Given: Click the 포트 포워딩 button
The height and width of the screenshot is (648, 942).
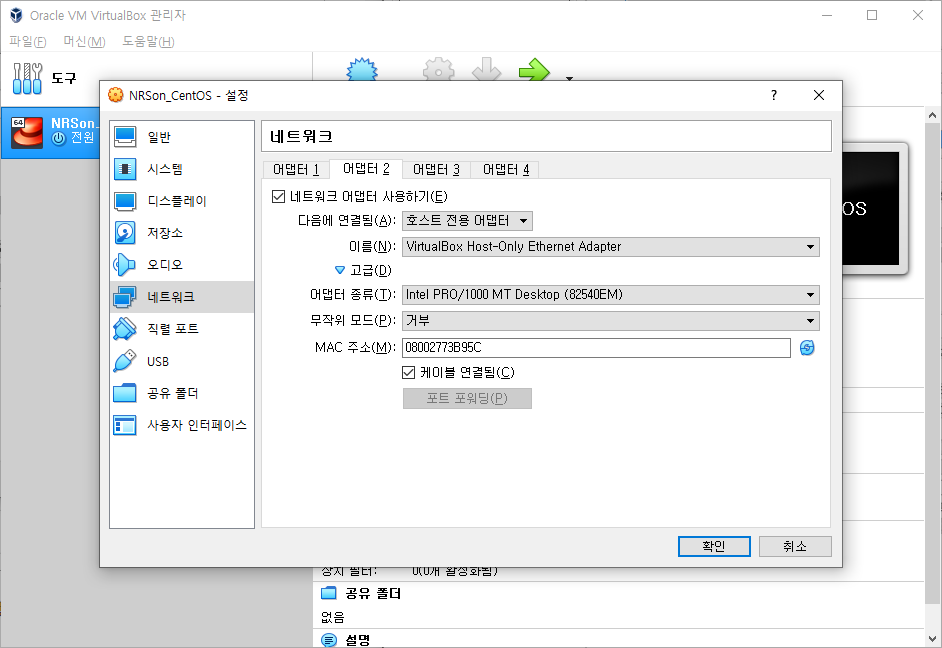Looking at the screenshot, I should (467, 398).
